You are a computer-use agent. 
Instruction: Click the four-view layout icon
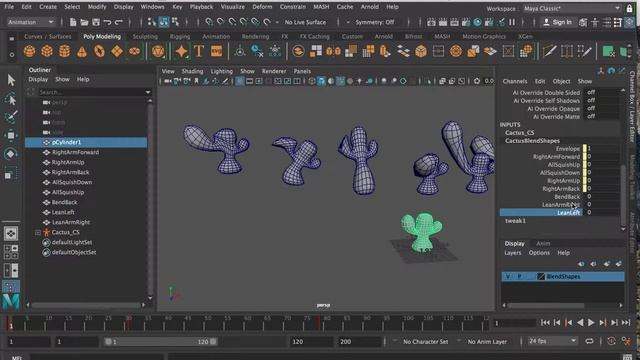click(11, 252)
